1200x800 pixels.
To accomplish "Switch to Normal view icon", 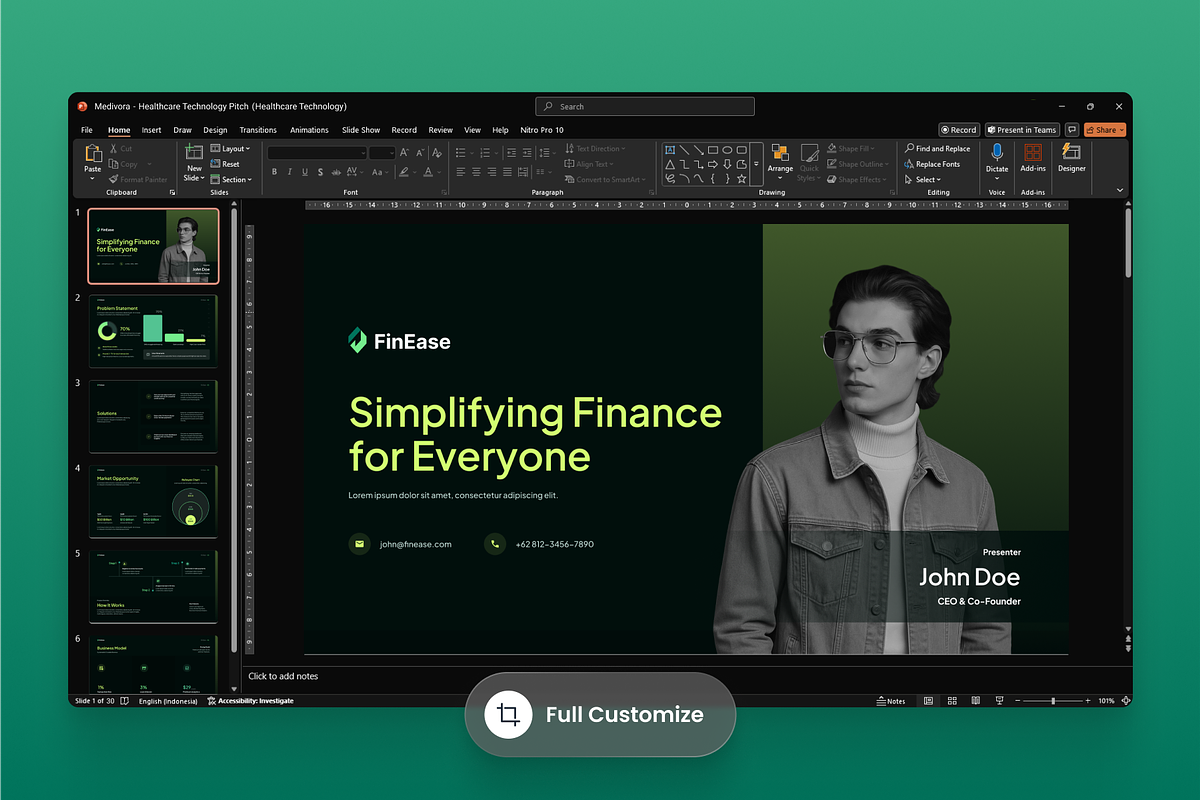I will click(x=928, y=701).
